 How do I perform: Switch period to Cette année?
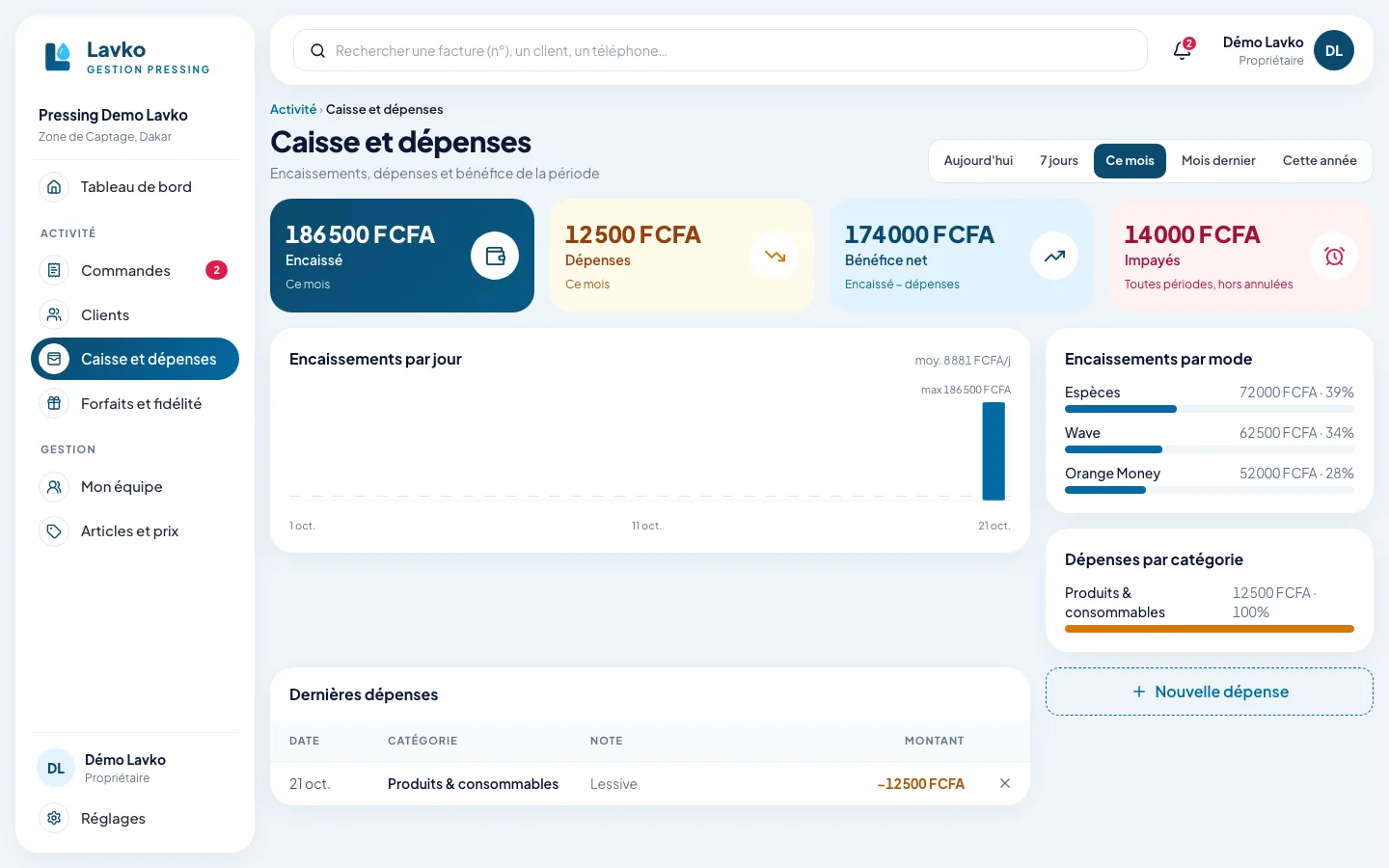(x=1320, y=161)
